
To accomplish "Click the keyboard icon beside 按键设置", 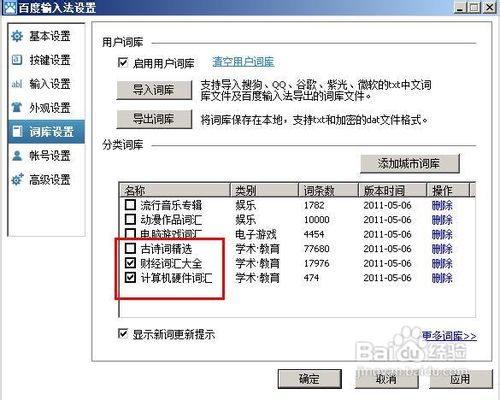I will click(17, 60).
